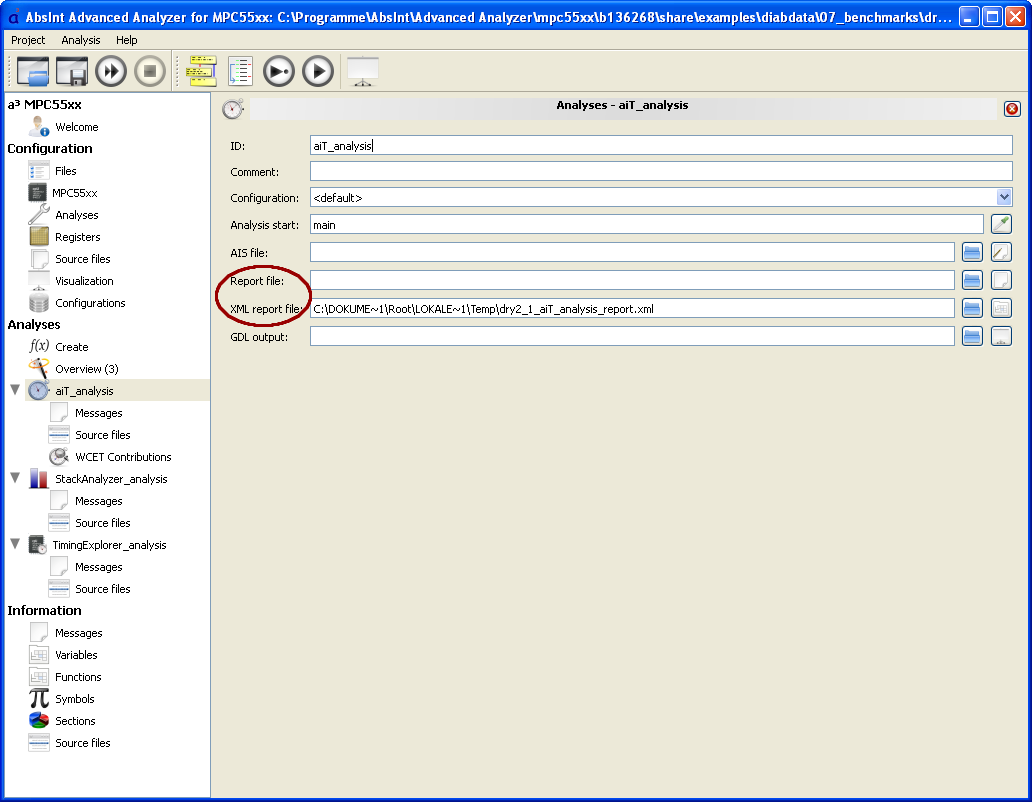
Task: Click the play-with-dot run button
Action: tap(279, 70)
